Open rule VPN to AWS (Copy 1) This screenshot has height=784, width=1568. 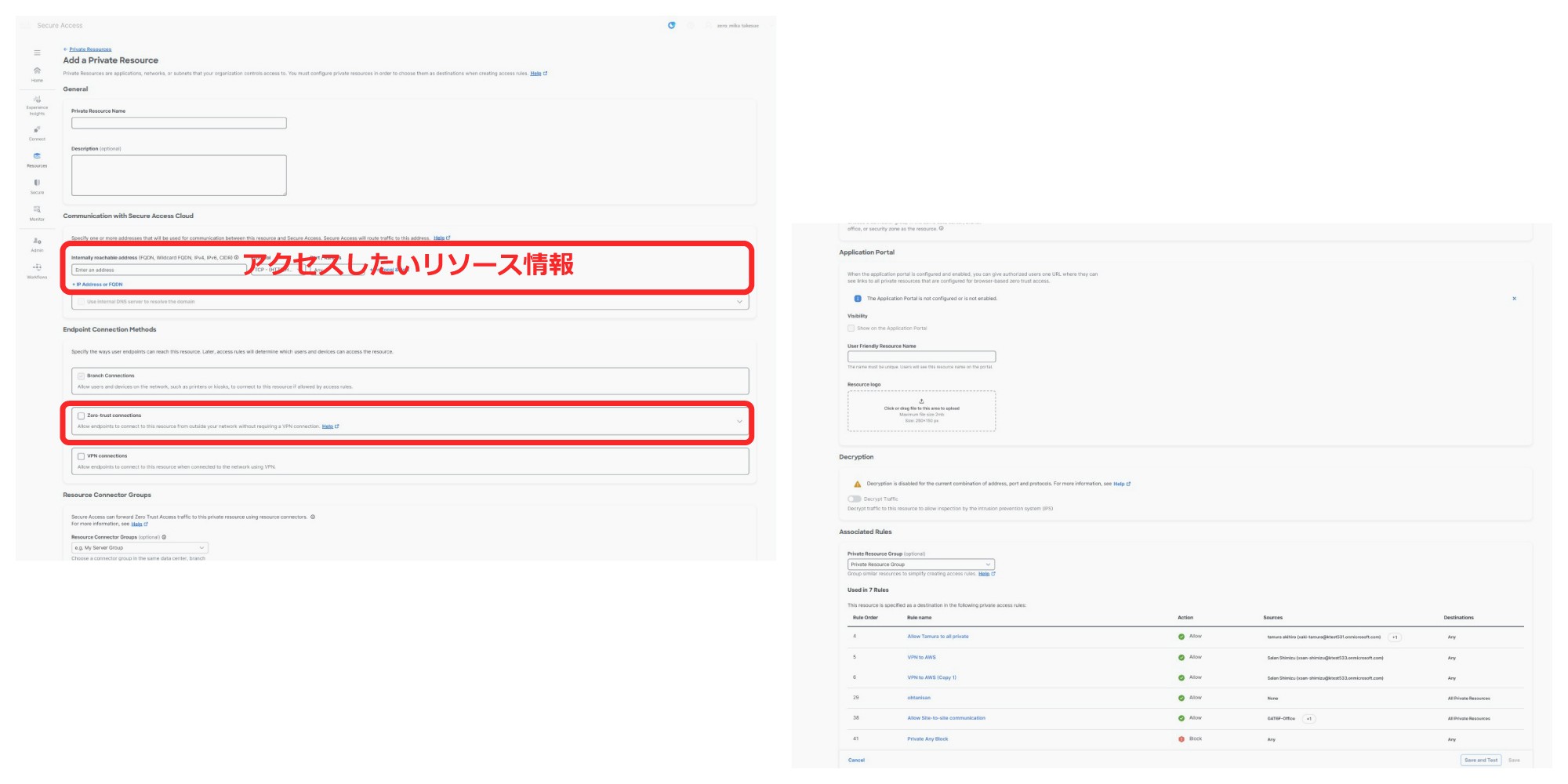[931, 677]
